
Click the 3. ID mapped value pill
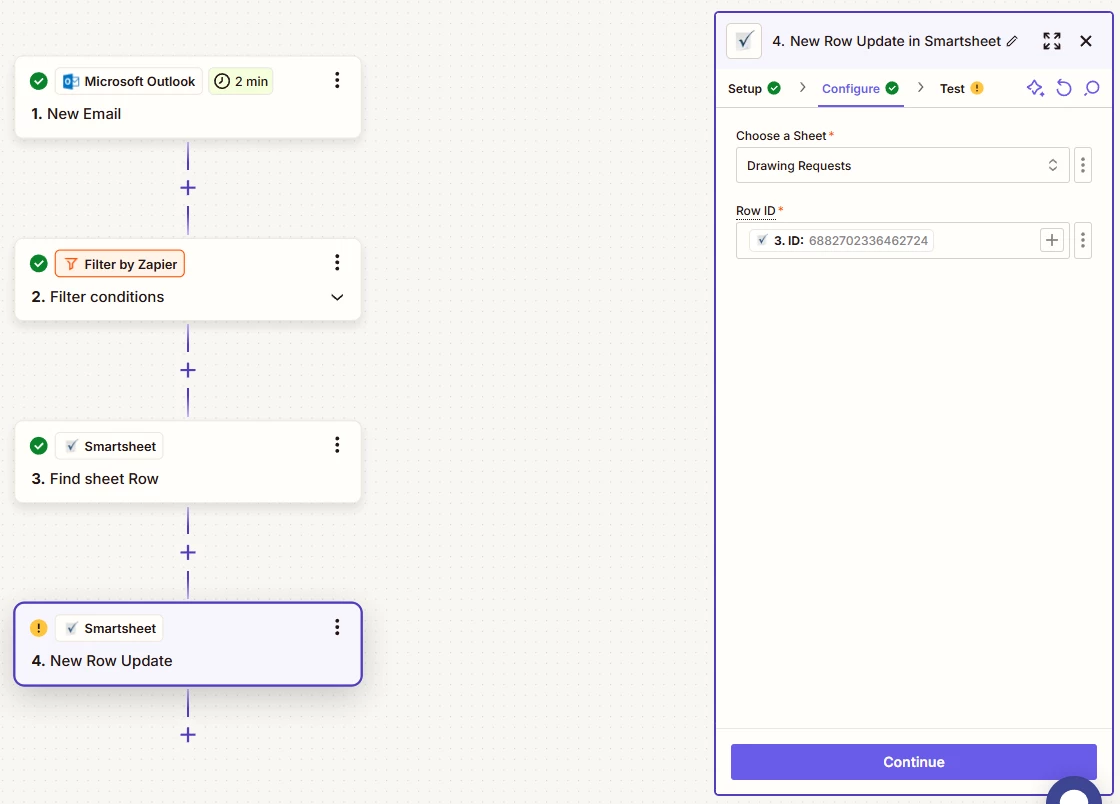(x=841, y=241)
